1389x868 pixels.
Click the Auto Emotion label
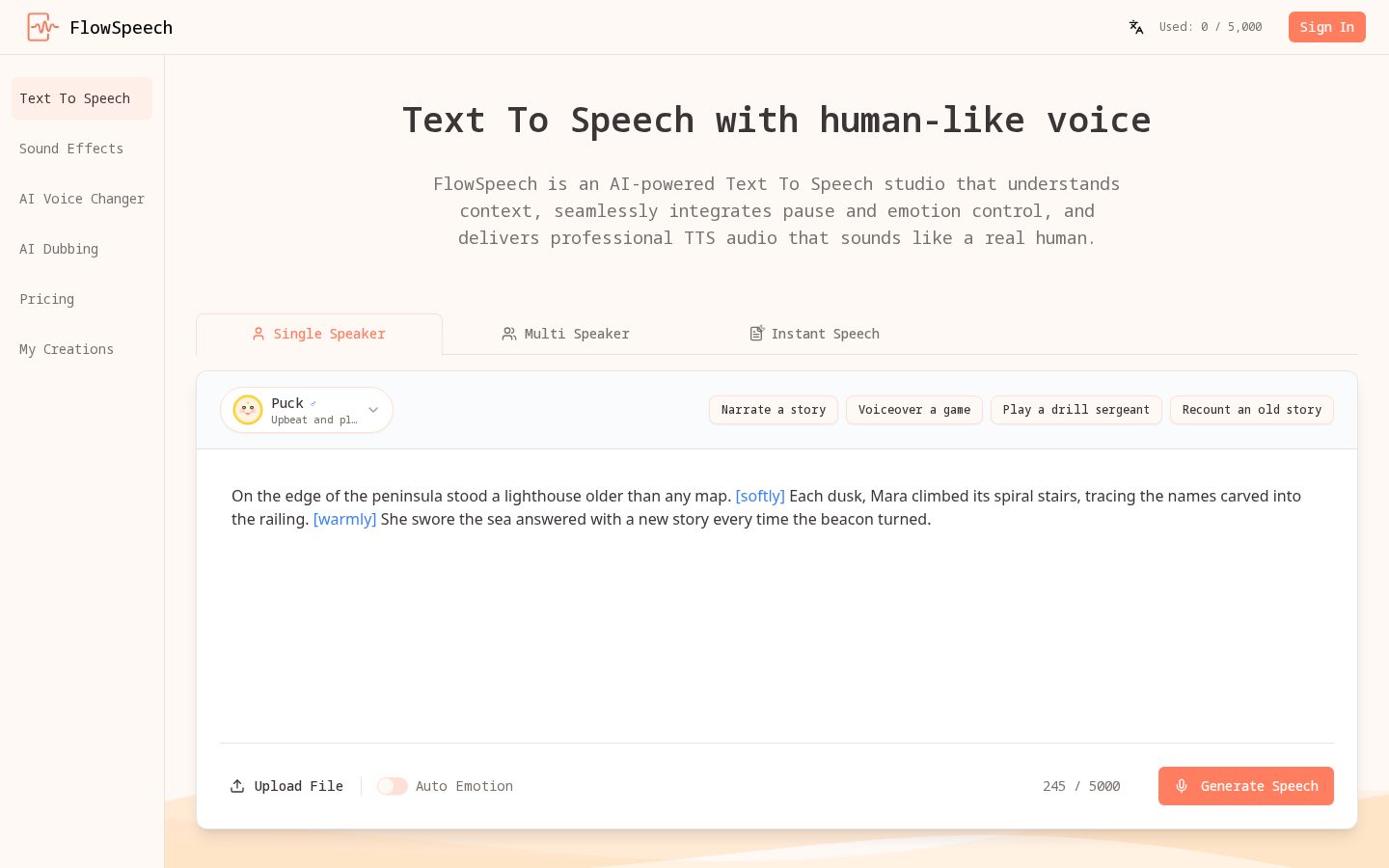[464, 786]
